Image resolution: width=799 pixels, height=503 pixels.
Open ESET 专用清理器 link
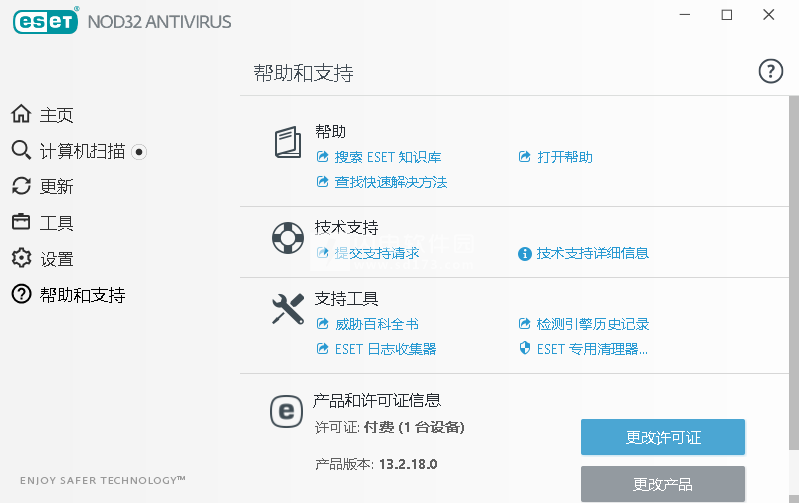point(592,349)
